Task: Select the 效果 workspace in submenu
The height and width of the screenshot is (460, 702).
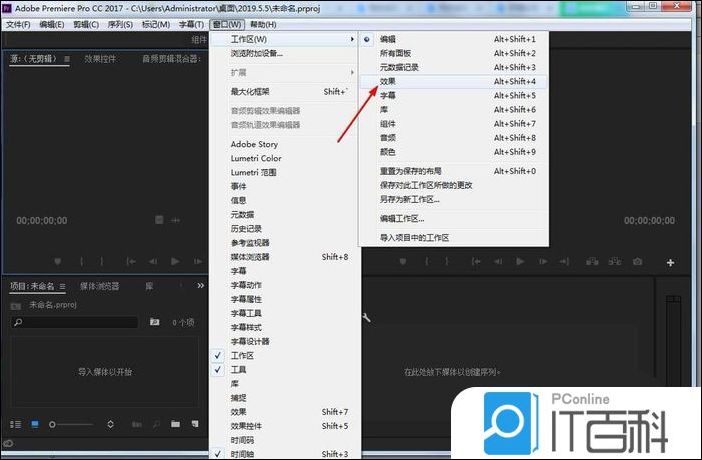Action: click(389, 81)
